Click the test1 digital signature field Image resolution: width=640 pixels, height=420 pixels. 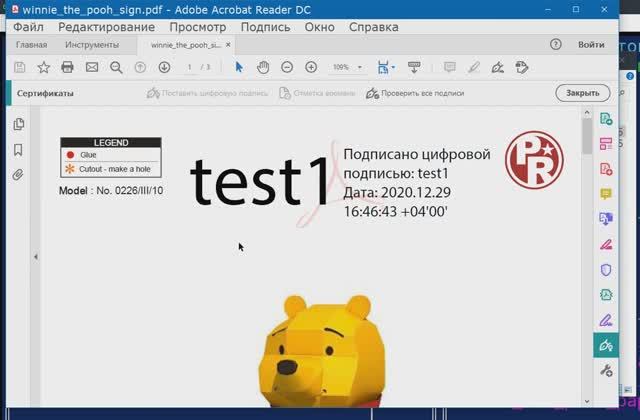340,183
